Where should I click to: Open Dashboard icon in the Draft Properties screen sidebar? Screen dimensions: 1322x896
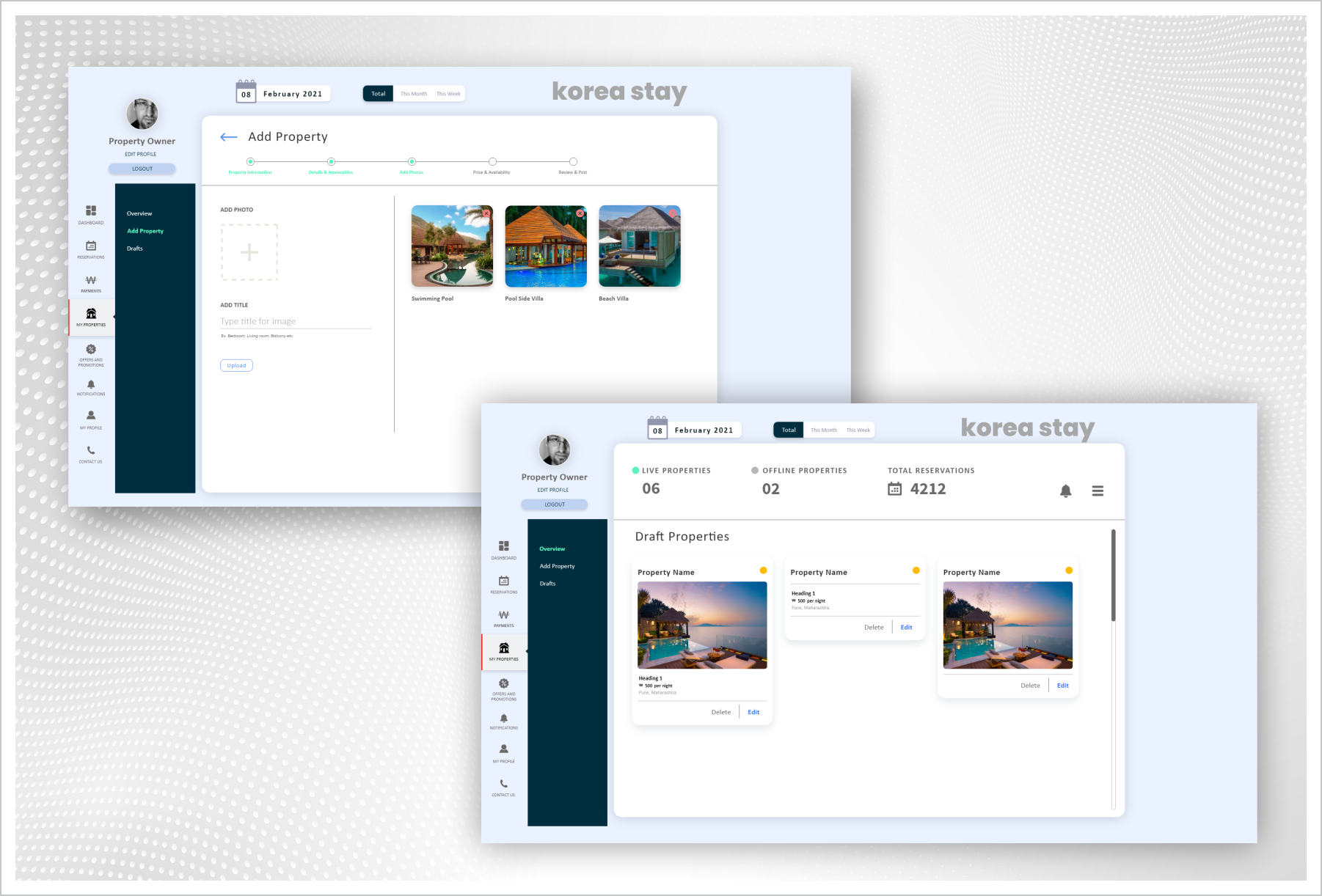pos(503,546)
